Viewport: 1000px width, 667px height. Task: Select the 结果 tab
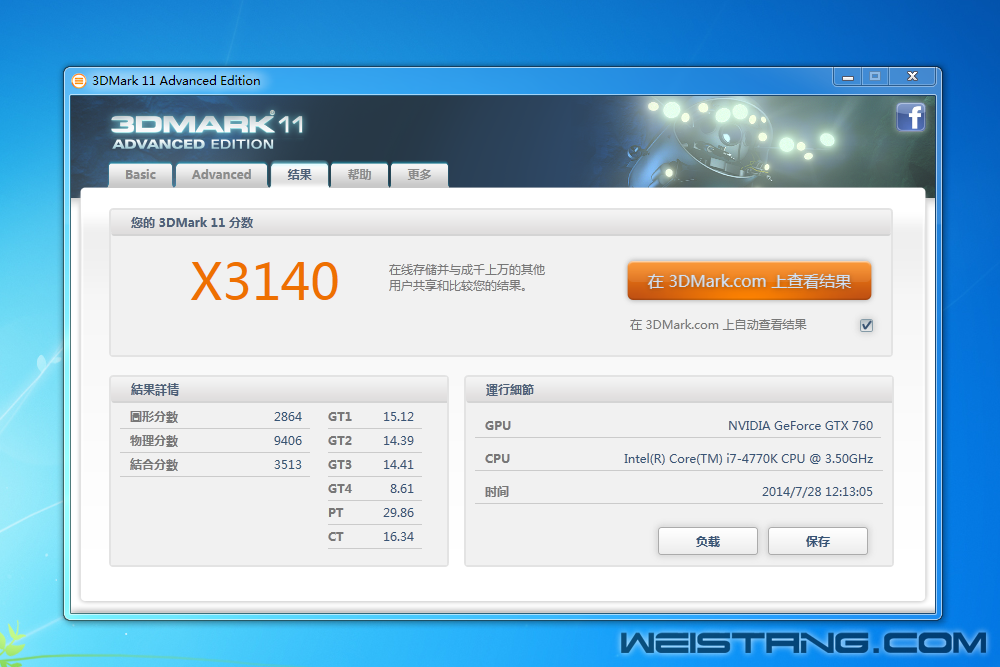299,175
